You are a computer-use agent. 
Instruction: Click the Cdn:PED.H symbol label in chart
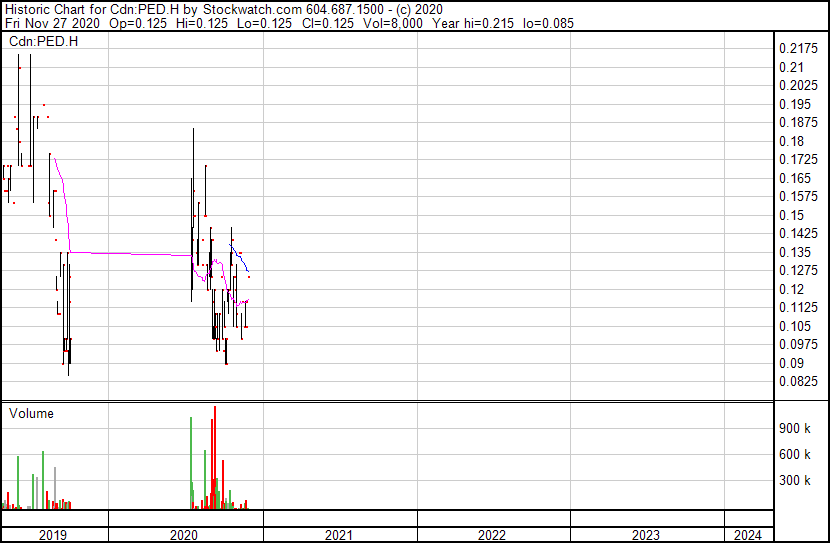point(43,42)
